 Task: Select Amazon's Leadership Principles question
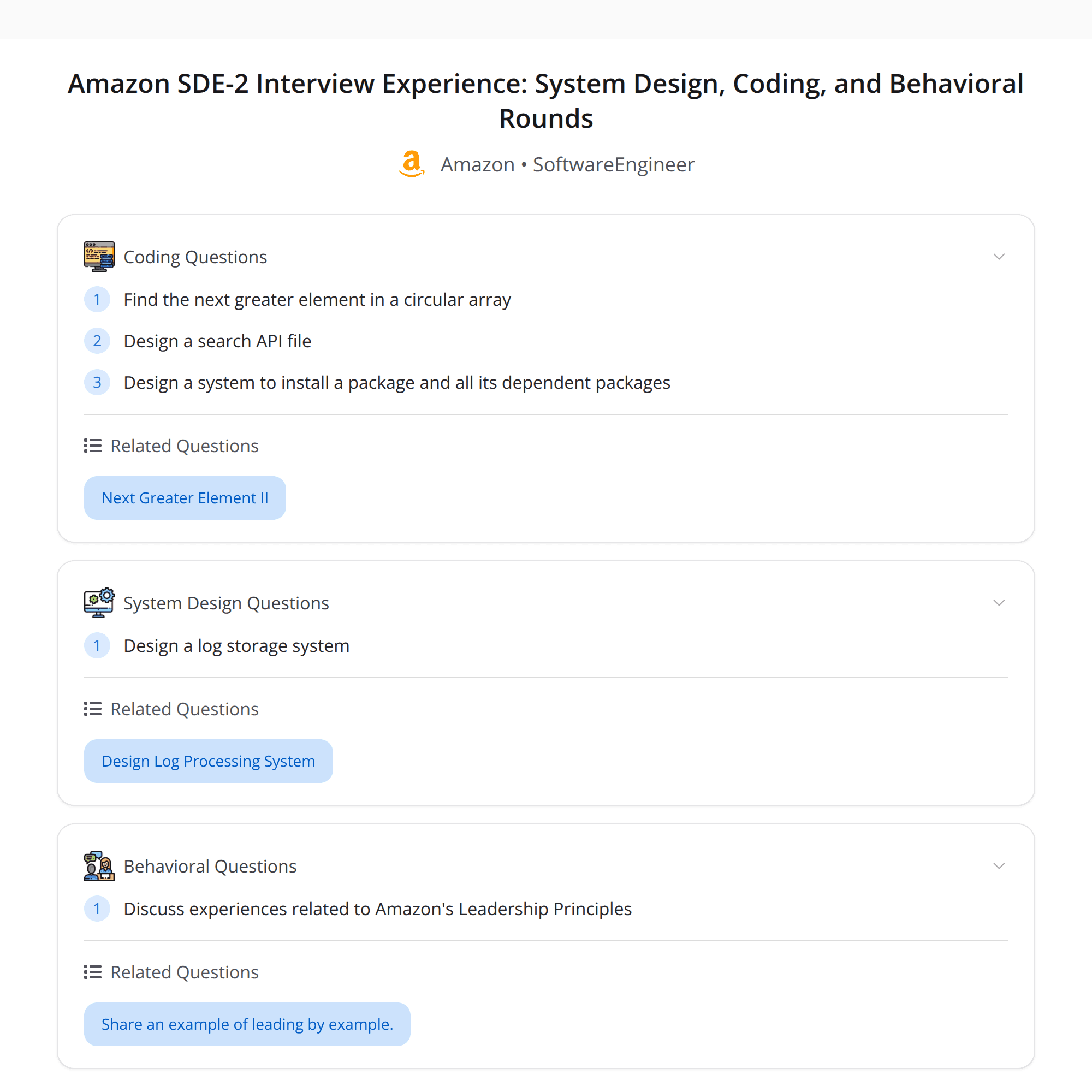(x=378, y=909)
